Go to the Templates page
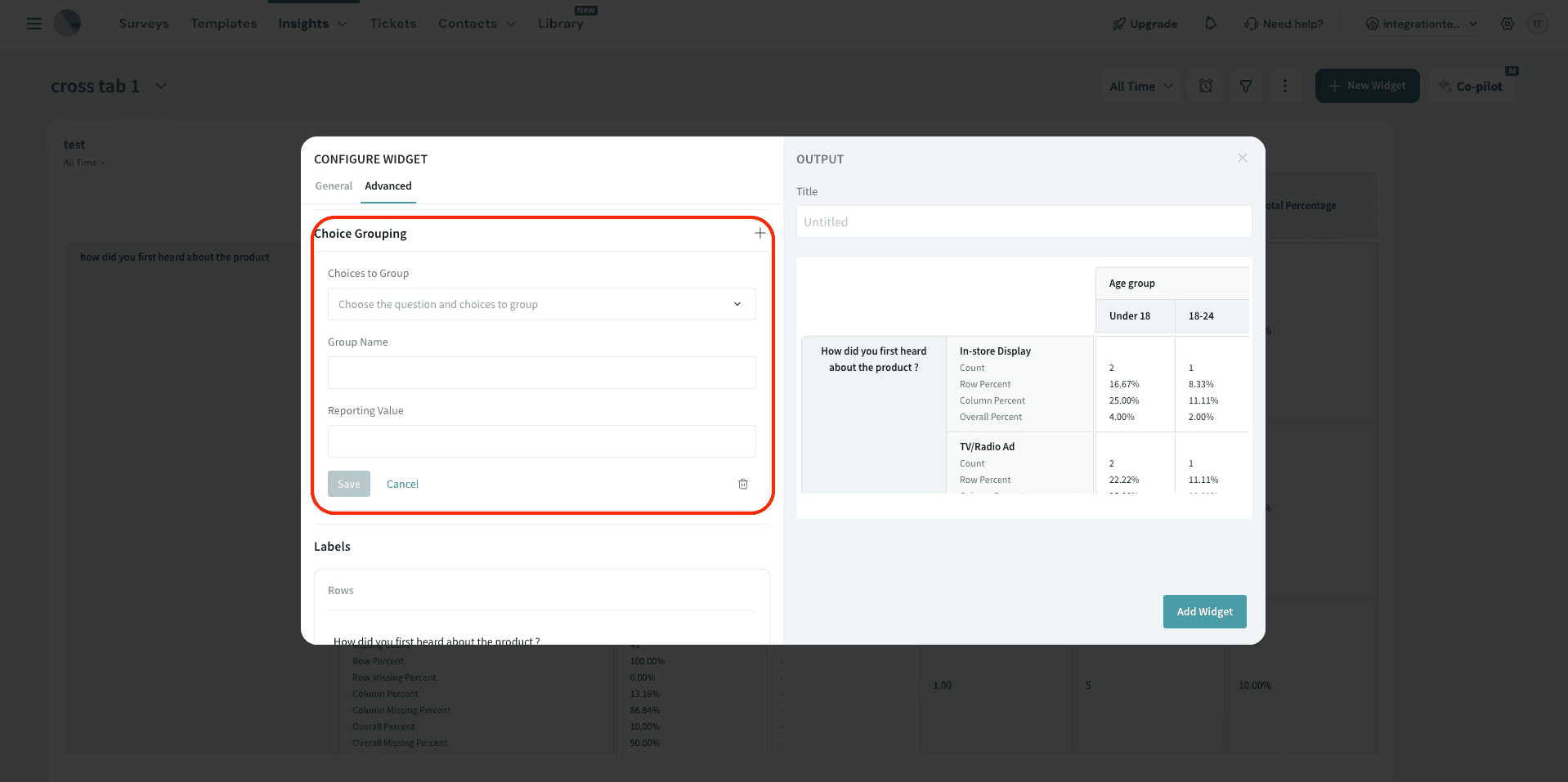The image size is (1568, 782). pos(224,24)
